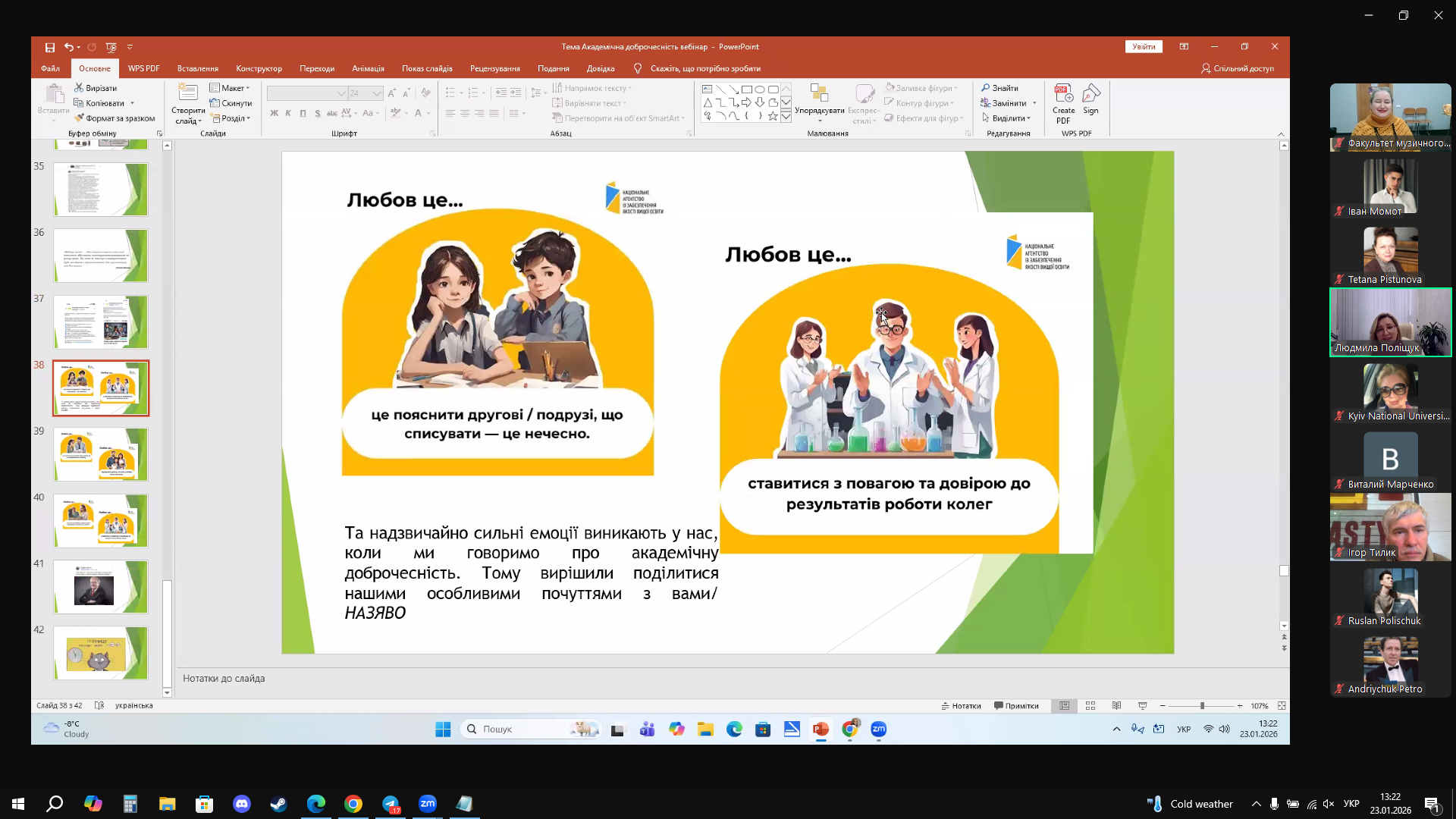This screenshot has height=819, width=1456.
Task: Start Slide Show from status bar icon
Action: coord(1143,706)
